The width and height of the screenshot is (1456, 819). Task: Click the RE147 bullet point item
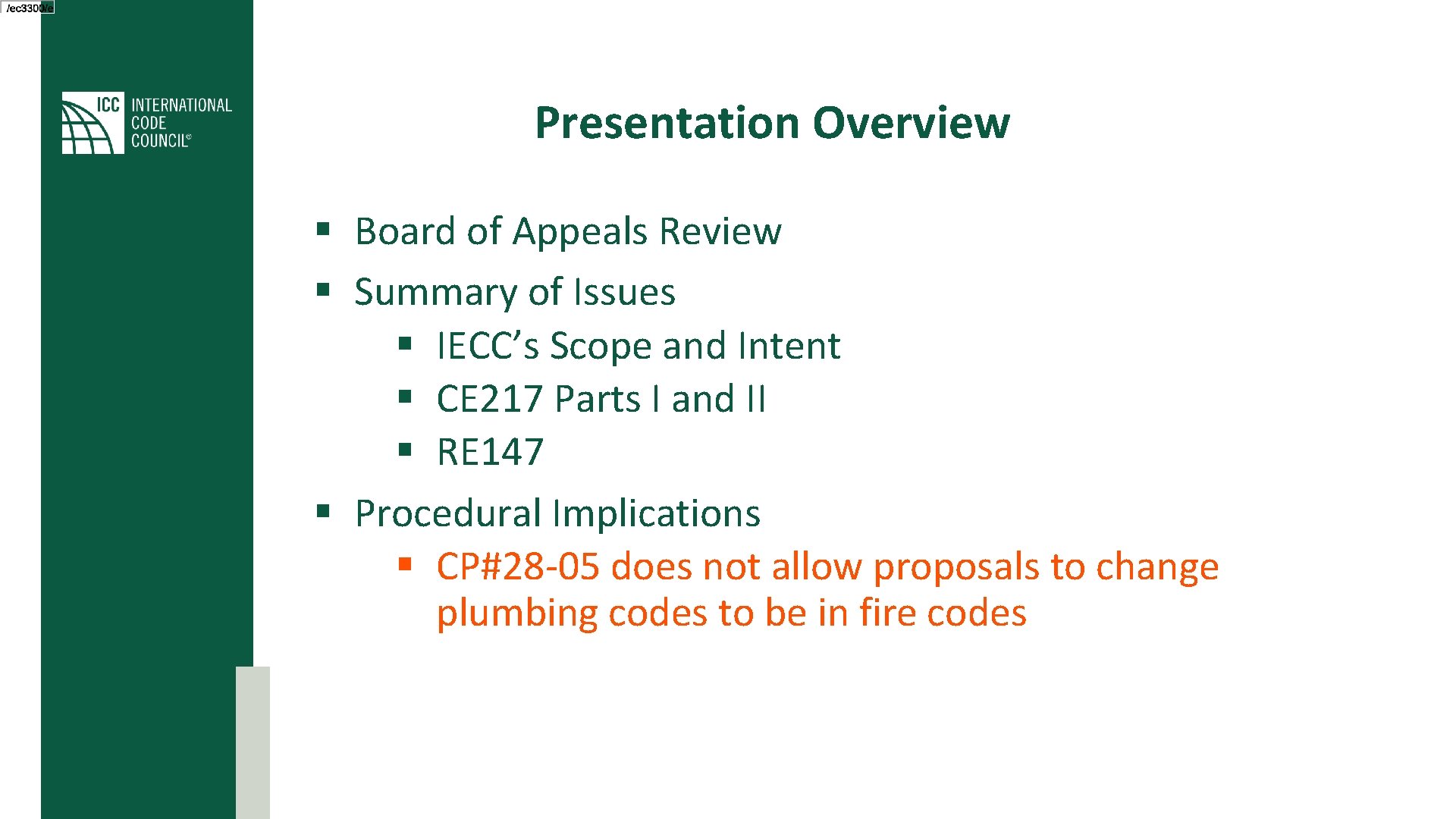[493, 452]
